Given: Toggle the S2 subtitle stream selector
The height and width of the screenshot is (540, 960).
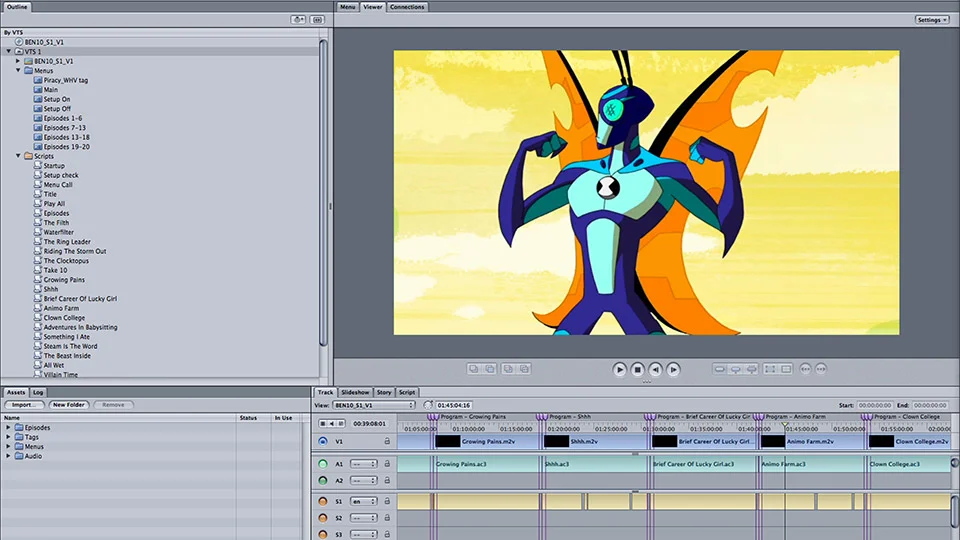Looking at the screenshot, I should pyautogui.click(x=323, y=518).
